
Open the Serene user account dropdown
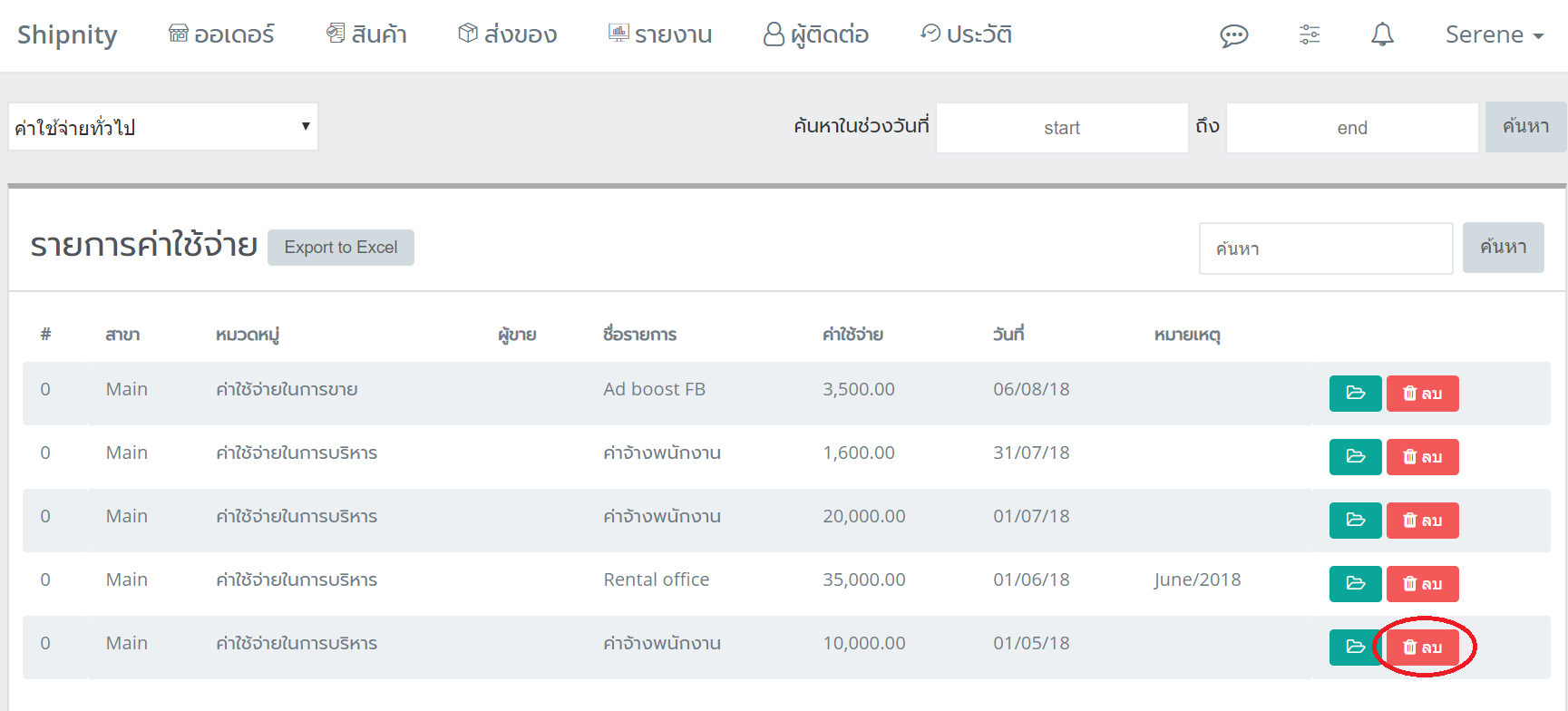1494,34
